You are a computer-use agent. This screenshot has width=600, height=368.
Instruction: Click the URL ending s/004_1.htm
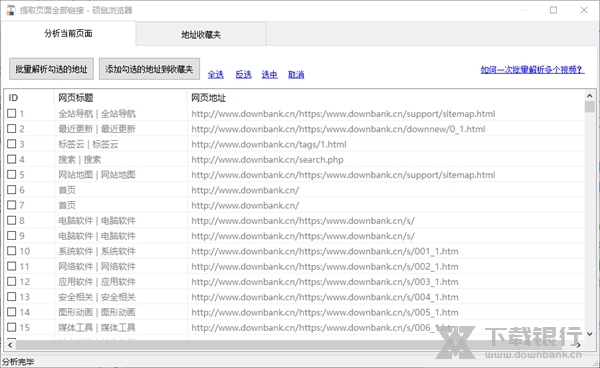[x=325, y=297]
